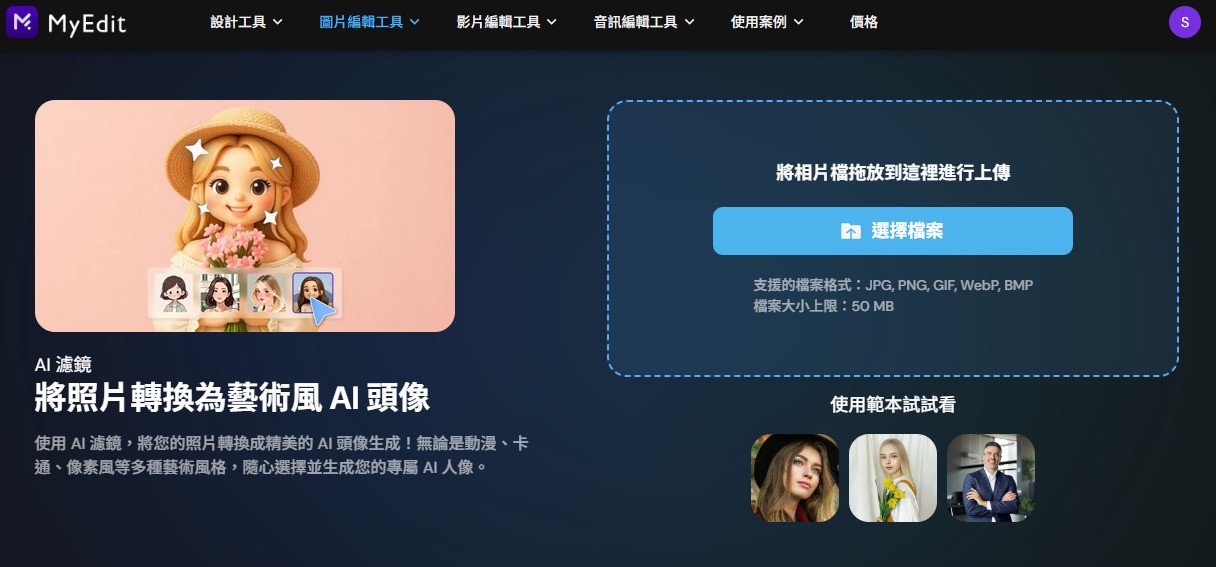Screen dimensions: 1216x567
Task: Go to the 價格 page
Action: [x=863, y=22]
